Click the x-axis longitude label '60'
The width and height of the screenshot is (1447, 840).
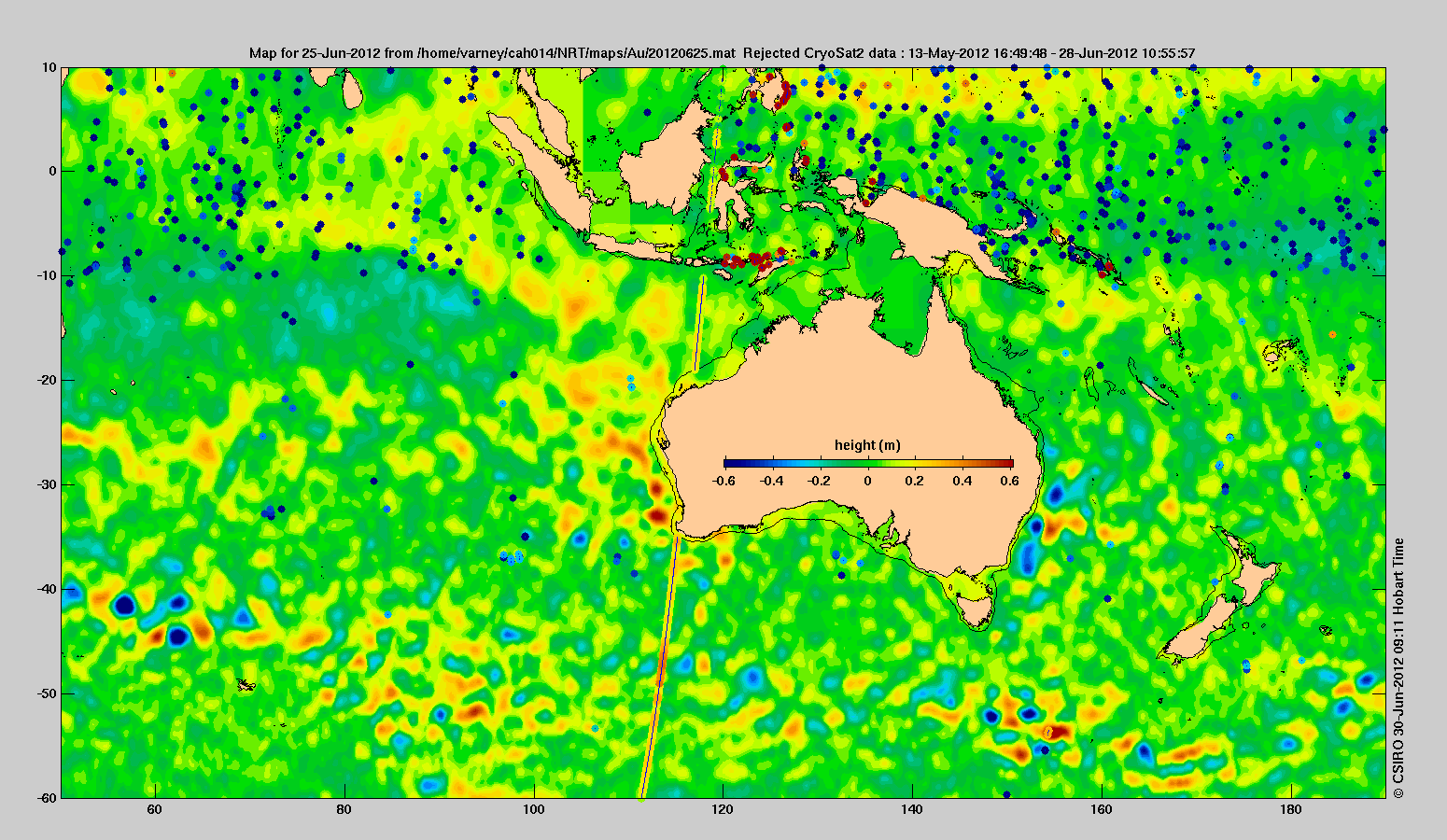[155, 810]
